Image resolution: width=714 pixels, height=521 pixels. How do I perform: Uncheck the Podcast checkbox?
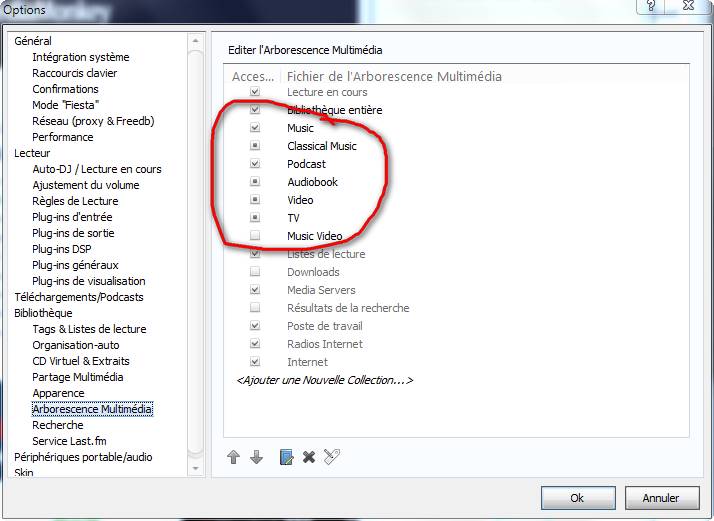point(255,164)
